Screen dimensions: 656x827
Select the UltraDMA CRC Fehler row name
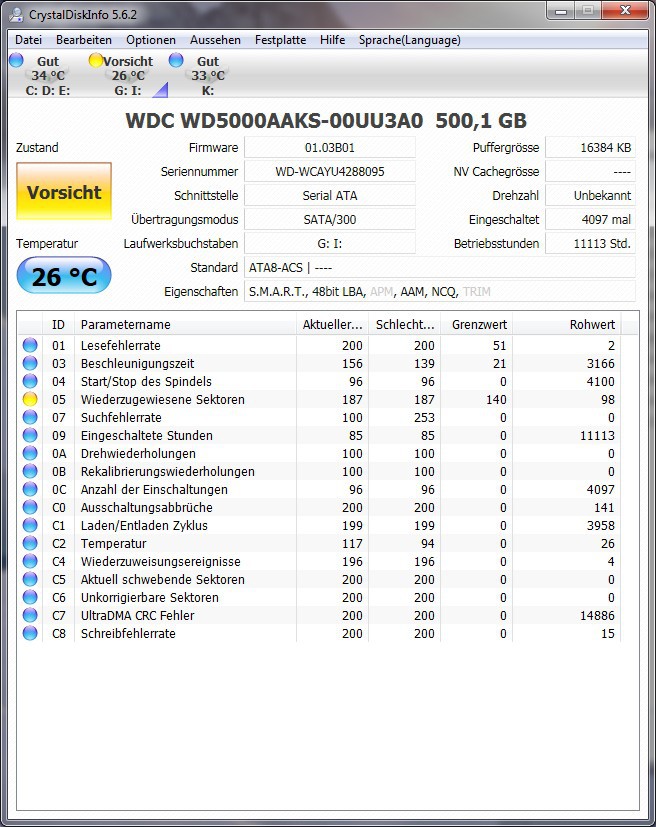click(x=137, y=615)
